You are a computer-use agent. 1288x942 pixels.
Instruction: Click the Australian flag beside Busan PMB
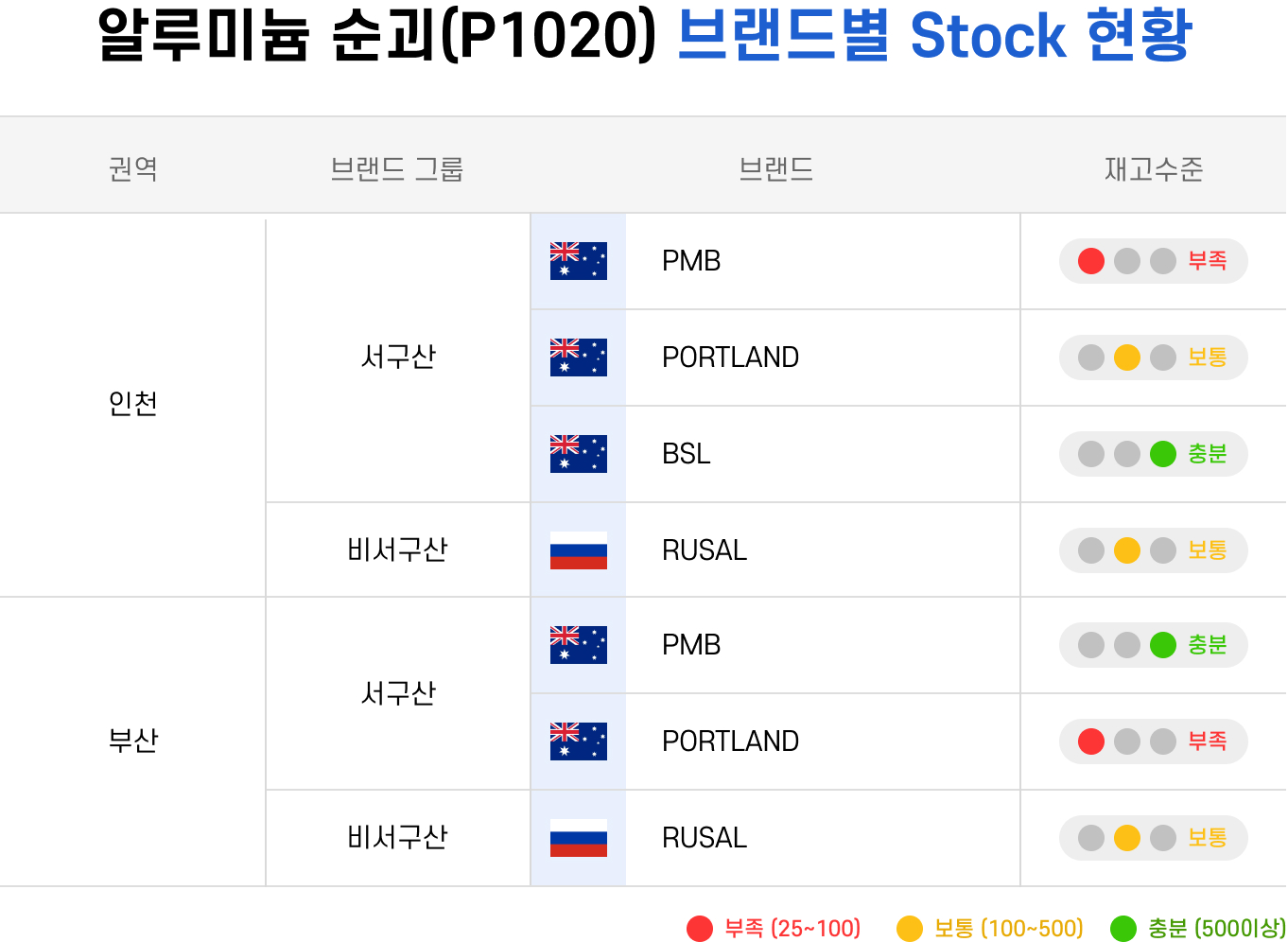click(578, 645)
